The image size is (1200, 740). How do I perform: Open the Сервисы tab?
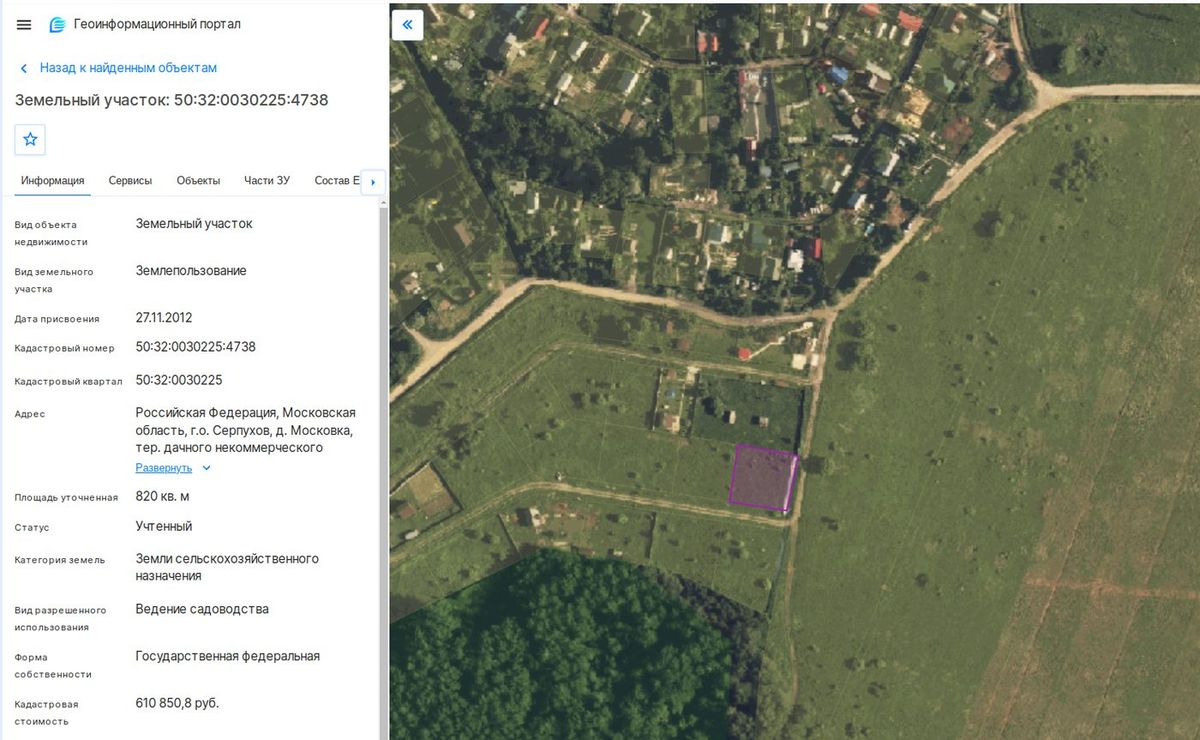coord(130,181)
